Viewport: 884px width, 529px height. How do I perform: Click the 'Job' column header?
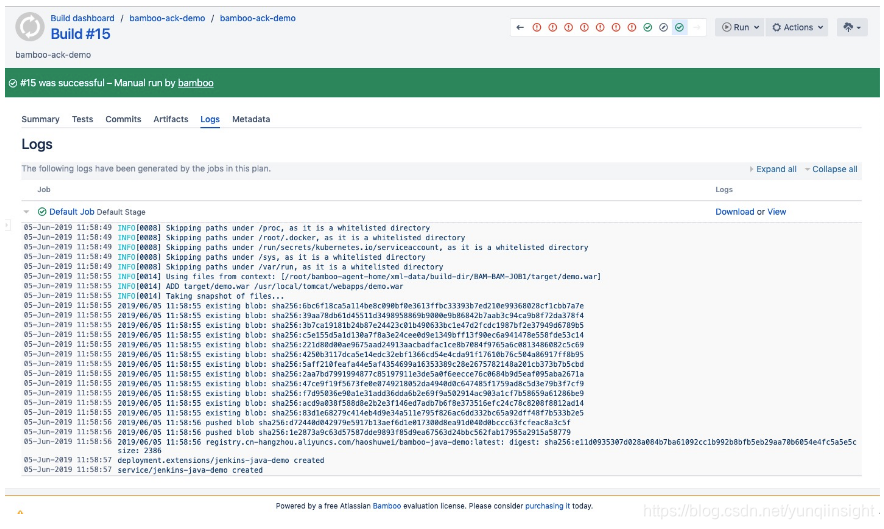coord(44,189)
